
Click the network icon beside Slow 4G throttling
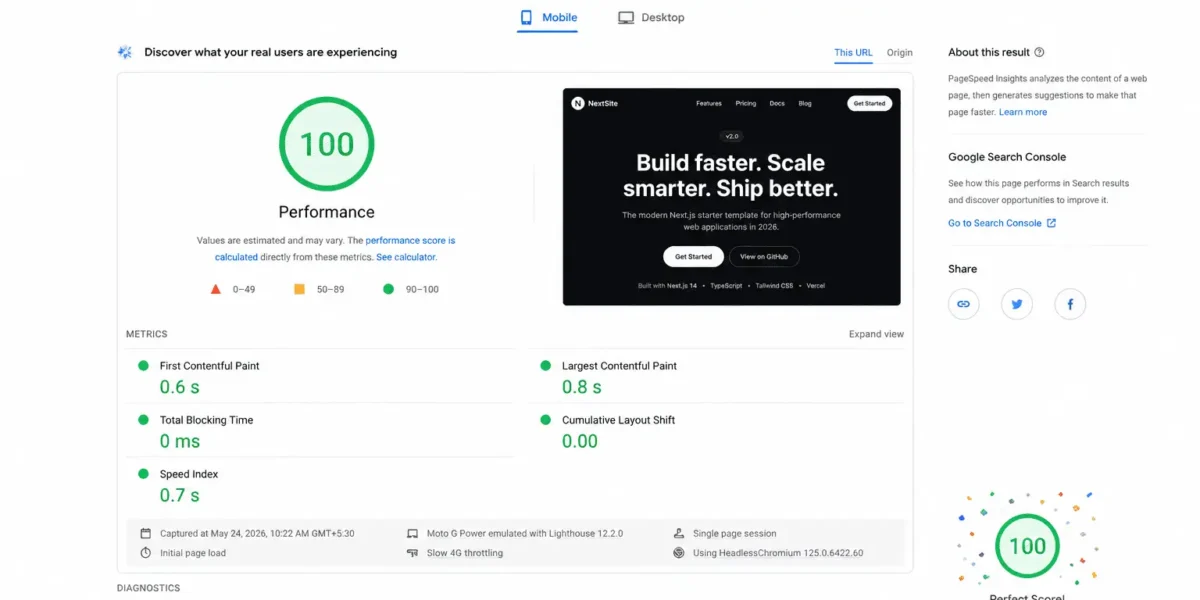tap(412, 553)
